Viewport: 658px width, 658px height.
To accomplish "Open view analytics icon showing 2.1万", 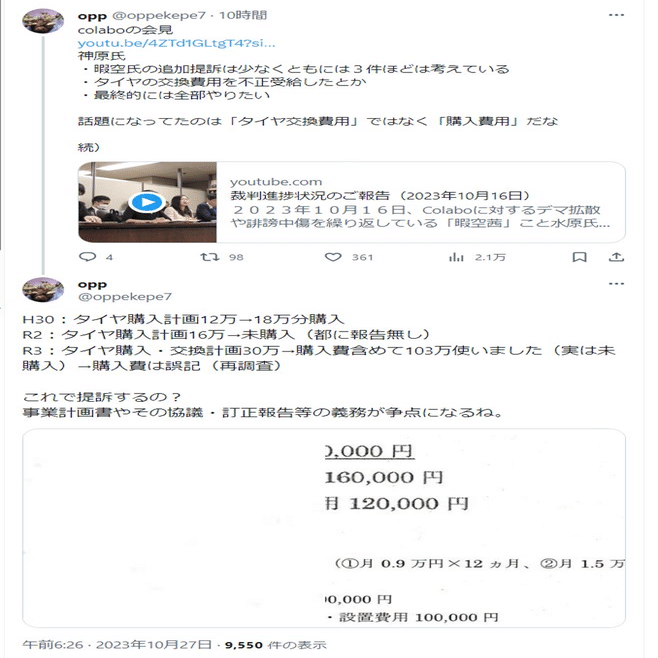I will pos(456,257).
